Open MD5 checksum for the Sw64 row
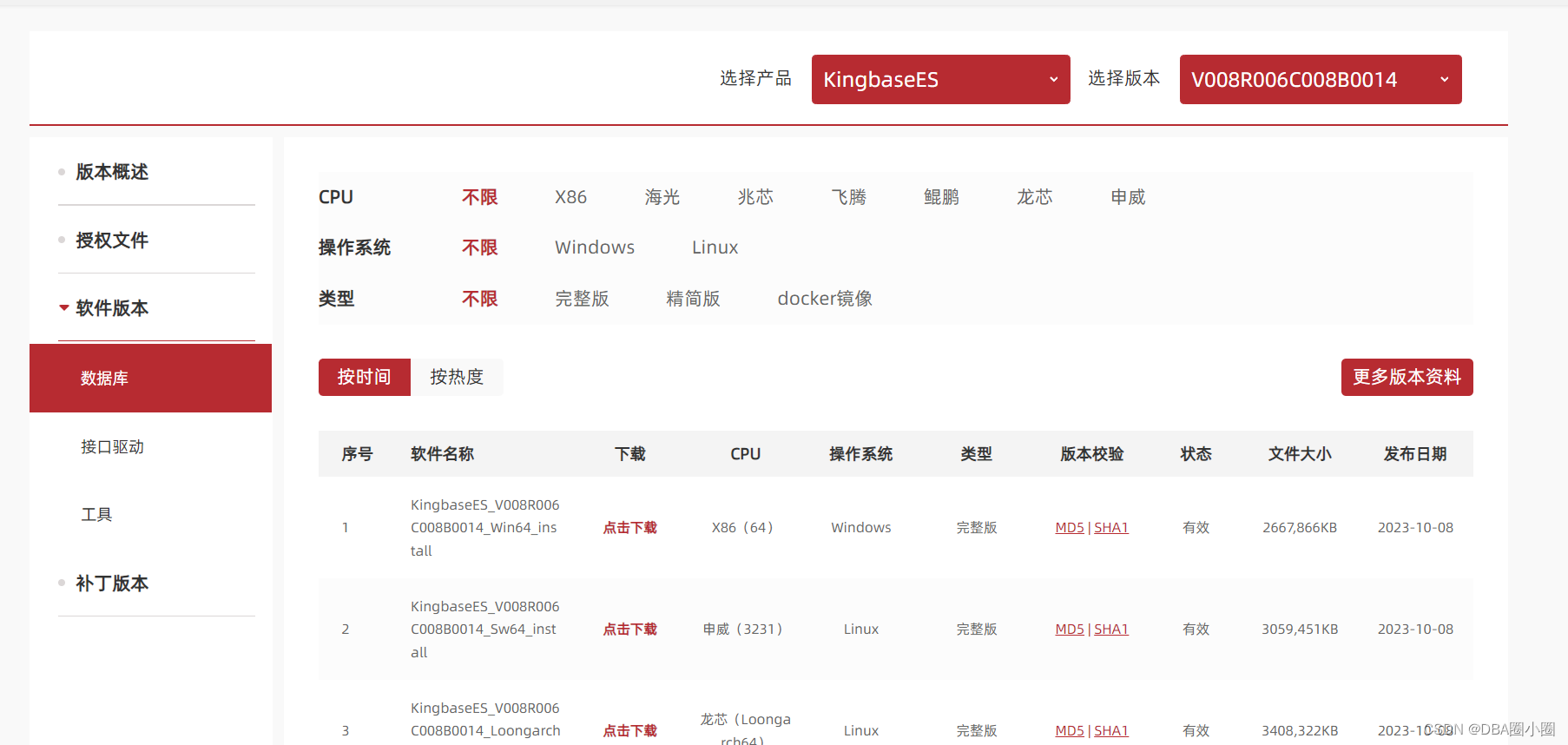Screen dimensions: 1568x745 (x=1070, y=630)
